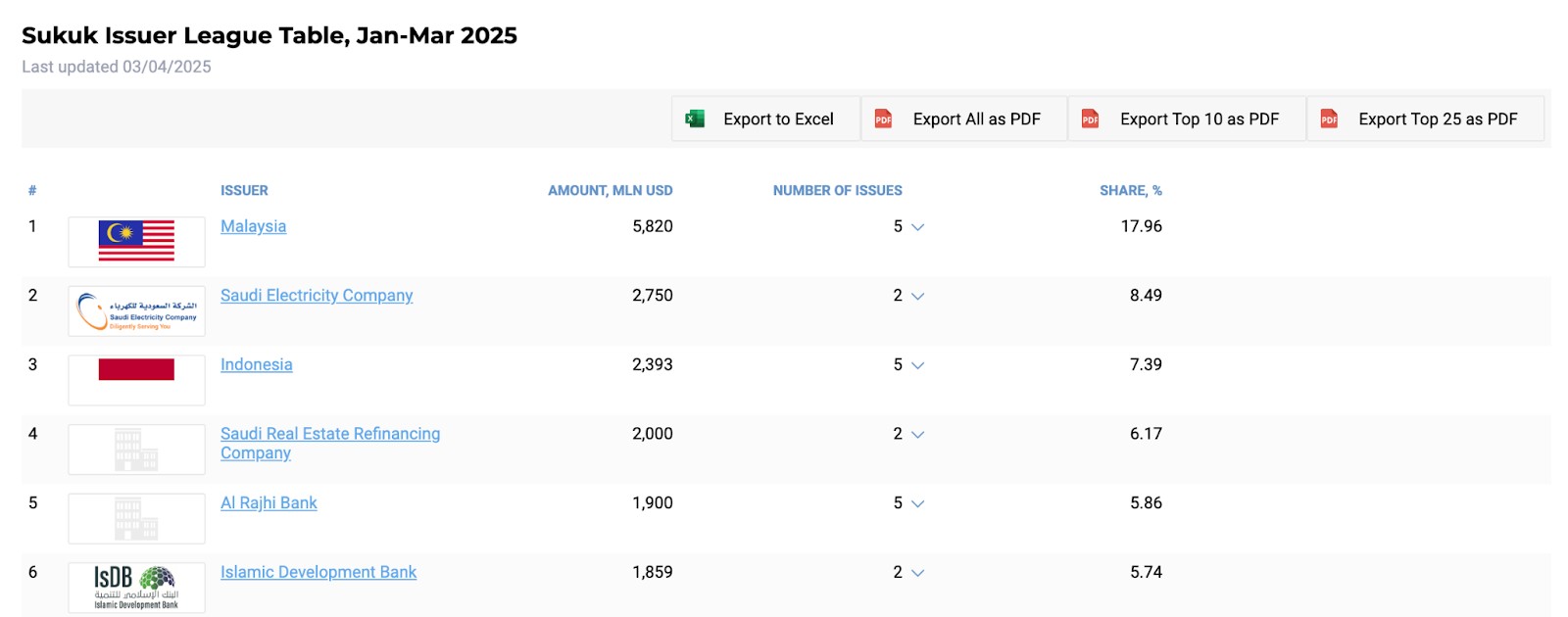Screen dimensions: 1568x617
Task: Click the share value 8.49
Action: click(1146, 296)
